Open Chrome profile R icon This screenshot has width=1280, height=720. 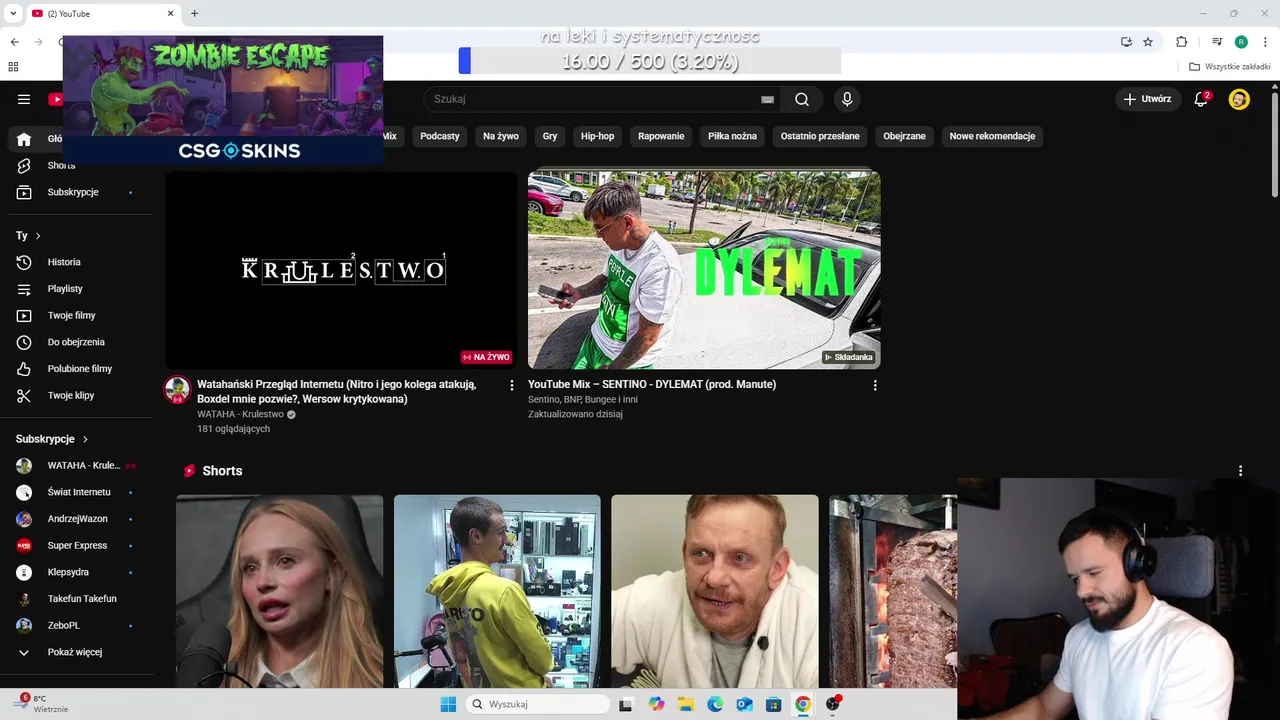click(x=1241, y=42)
